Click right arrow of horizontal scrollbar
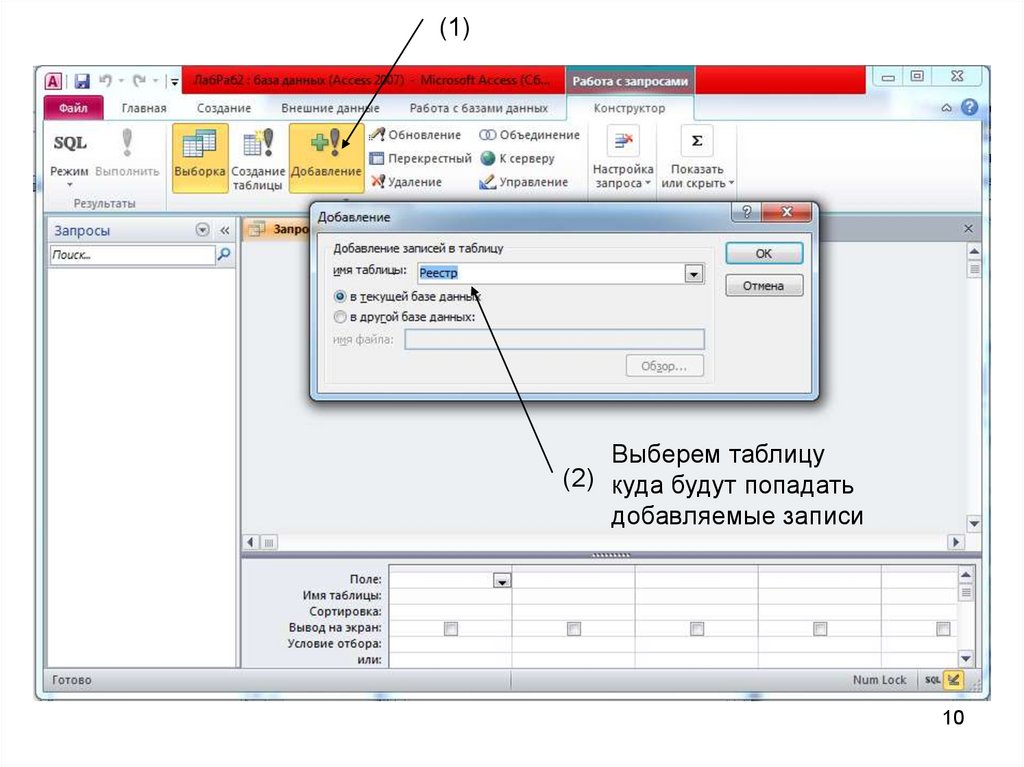Viewport: 1024px width, 767px height. pos(956,542)
